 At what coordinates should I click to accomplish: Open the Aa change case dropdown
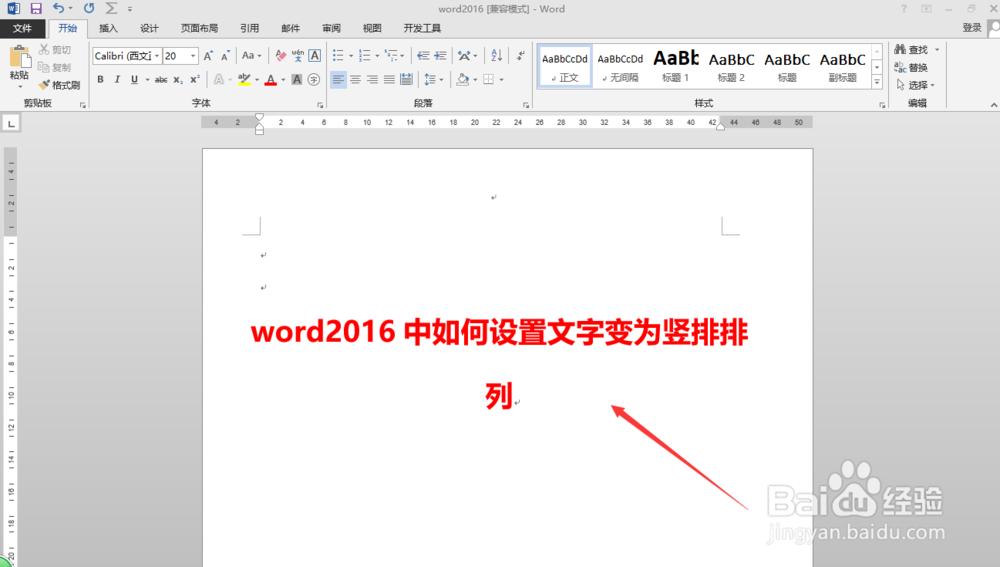tap(252, 56)
